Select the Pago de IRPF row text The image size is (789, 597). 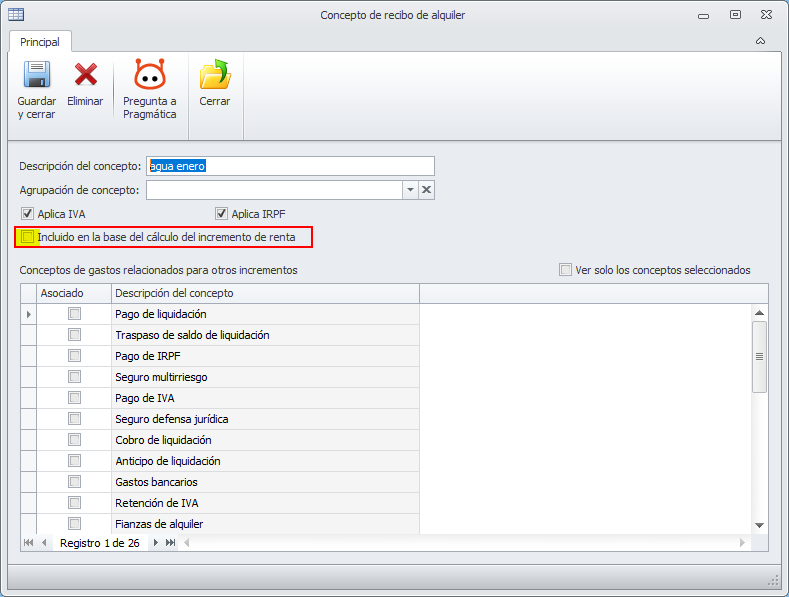pyautogui.click(x=147, y=356)
